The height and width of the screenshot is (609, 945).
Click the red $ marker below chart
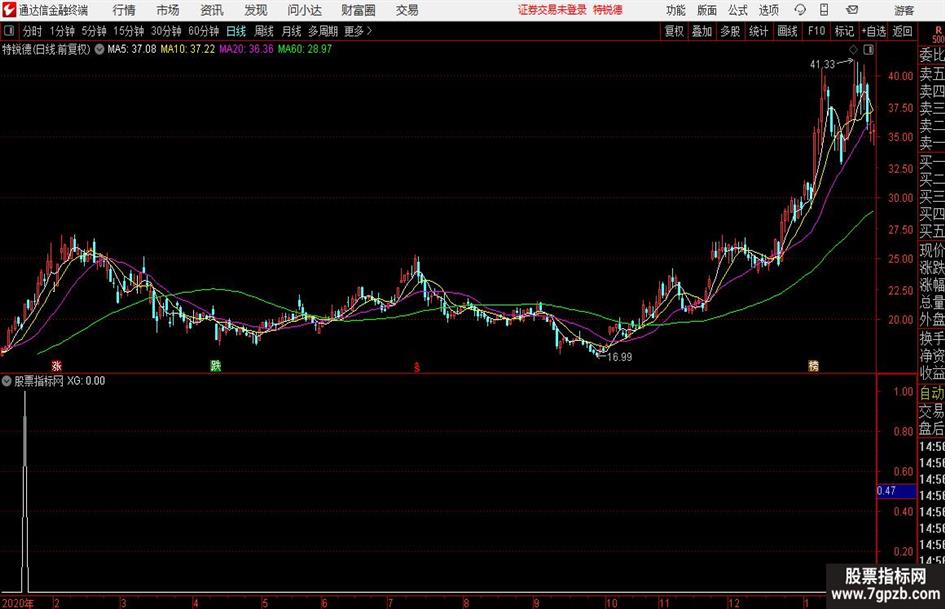click(416, 367)
